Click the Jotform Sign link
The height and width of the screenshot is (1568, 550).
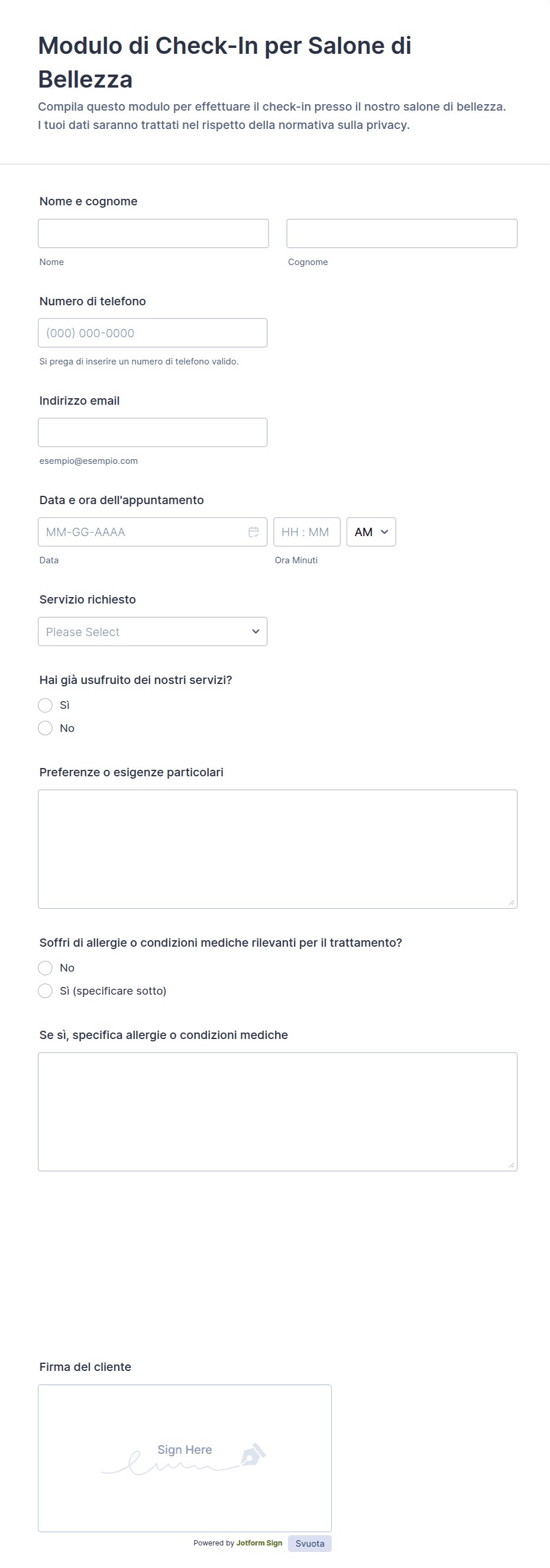point(258,1543)
